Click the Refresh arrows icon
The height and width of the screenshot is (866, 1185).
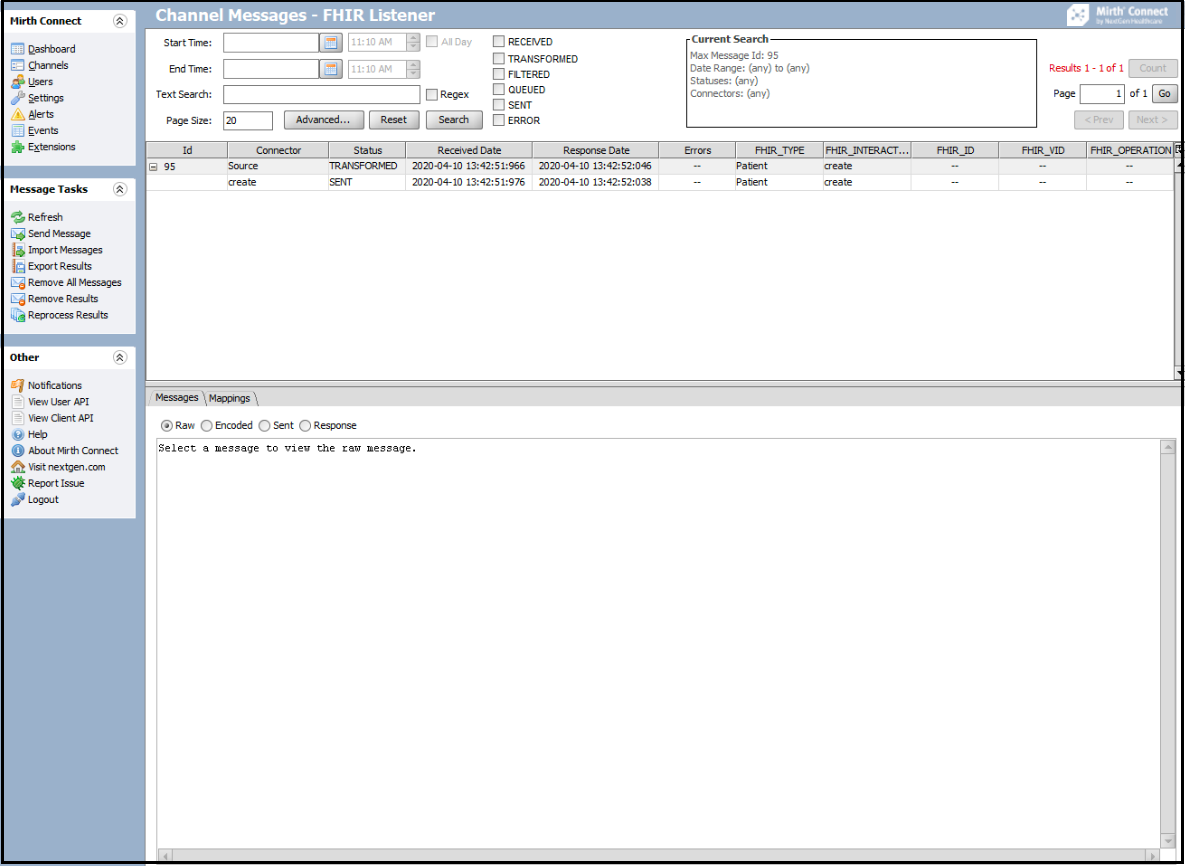click(17, 218)
